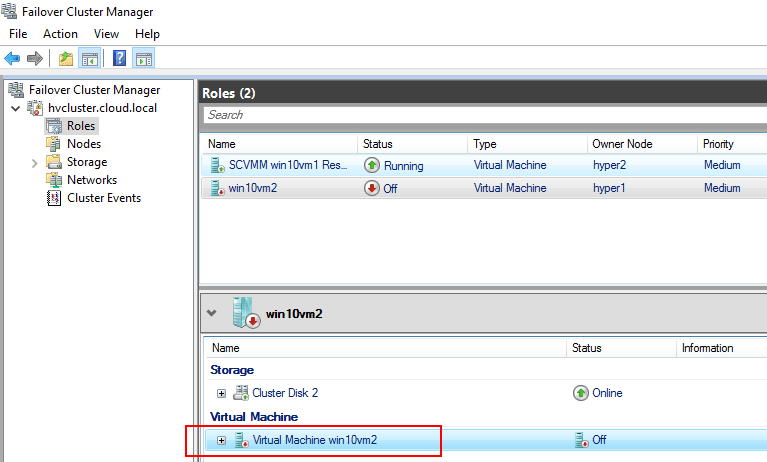Click the SCVMM win10vm1 role server icon
Viewport: 767px width, 462px height.
(217, 165)
